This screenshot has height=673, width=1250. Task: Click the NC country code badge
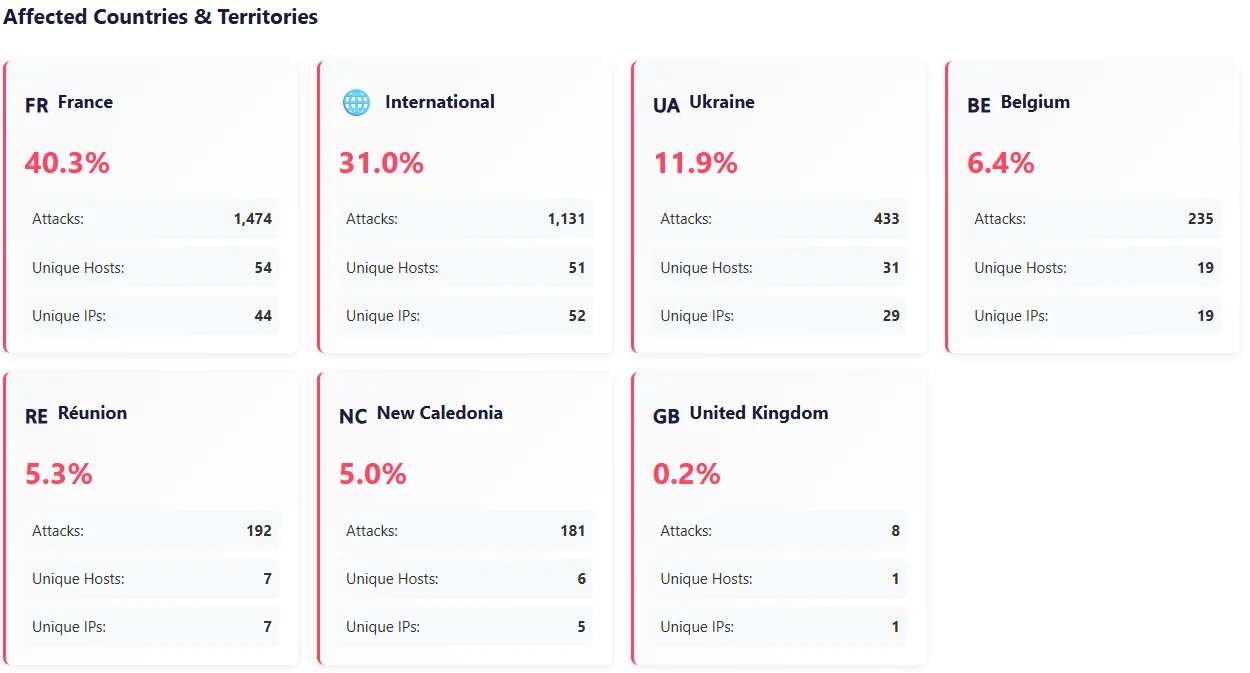pyautogui.click(x=353, y=416)
